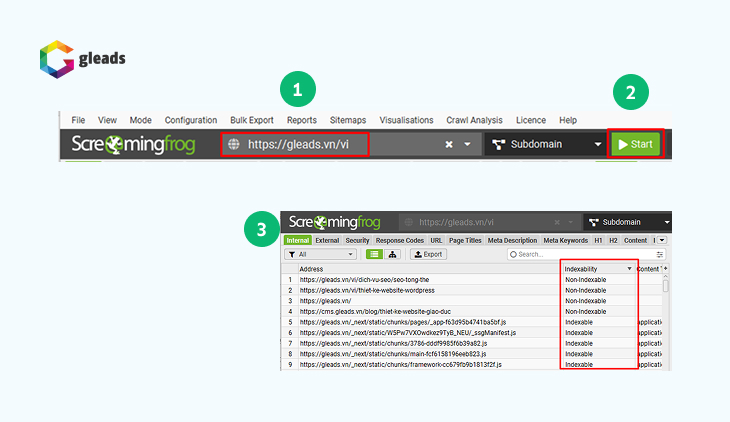Screen dimensions: 730x422
Task: Click the globe icon in lower greyed URL bar
Action: [x=409, y=222]
